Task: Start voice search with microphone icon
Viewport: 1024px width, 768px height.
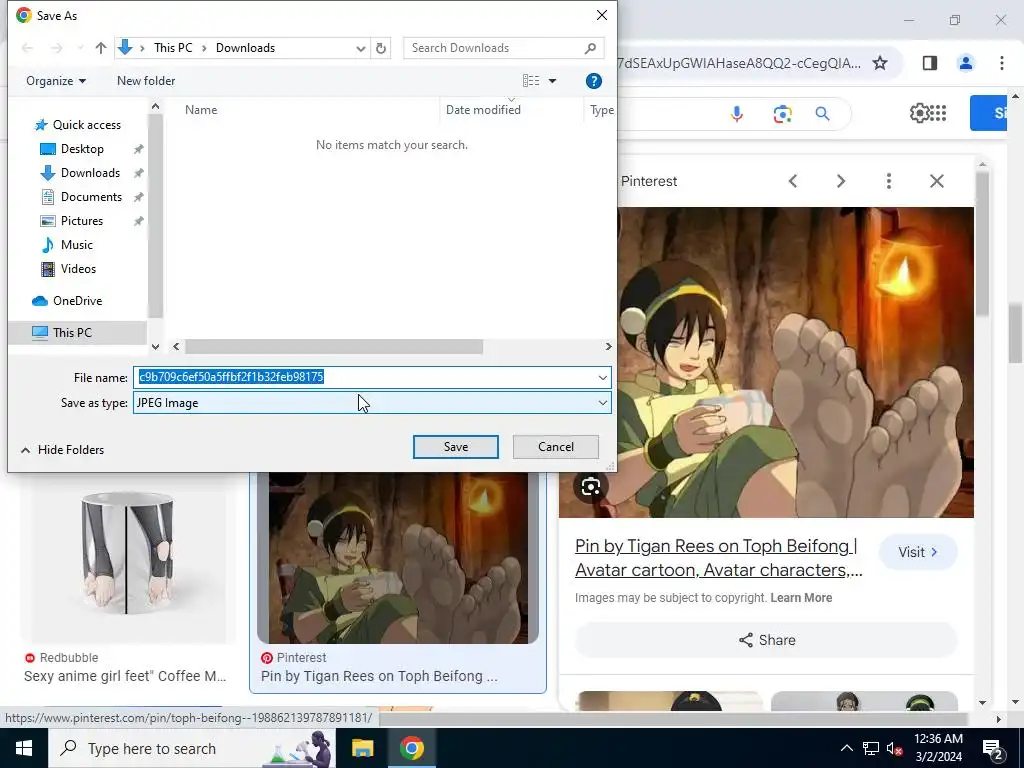Action: tap(737, 114)
